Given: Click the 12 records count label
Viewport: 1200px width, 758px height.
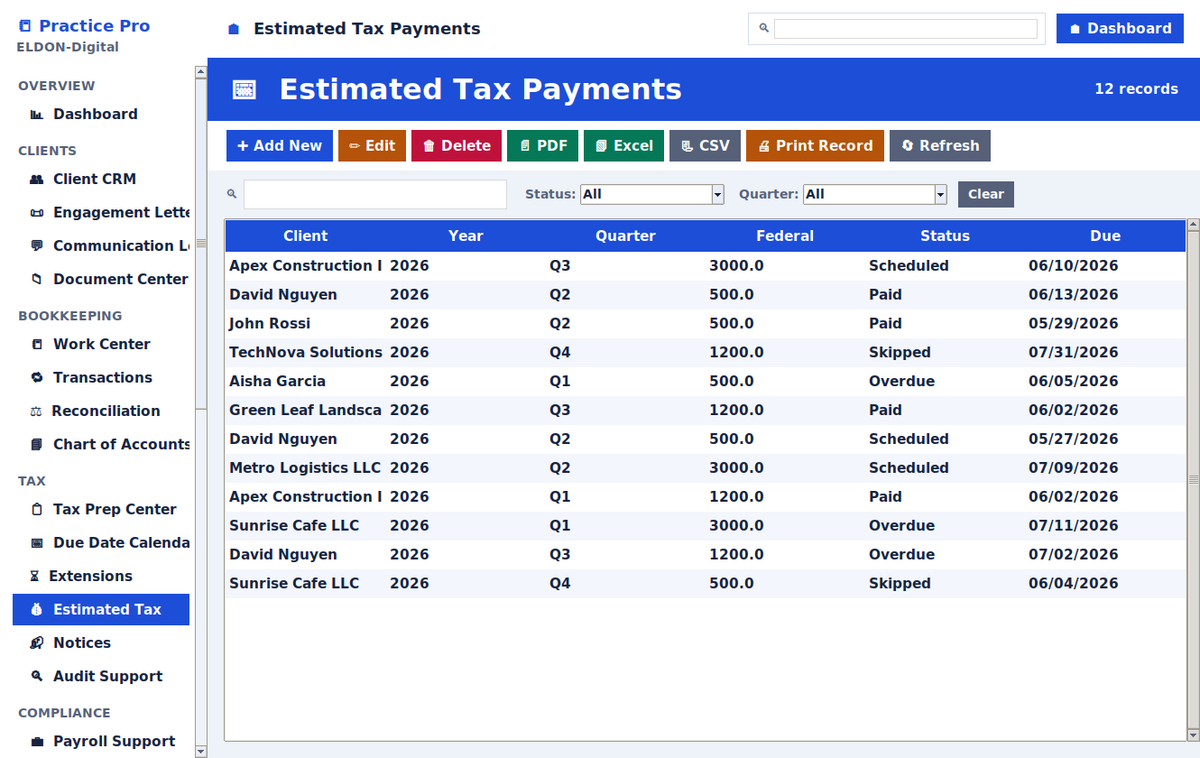Looking at the screenshot, I should (1136, 89).
